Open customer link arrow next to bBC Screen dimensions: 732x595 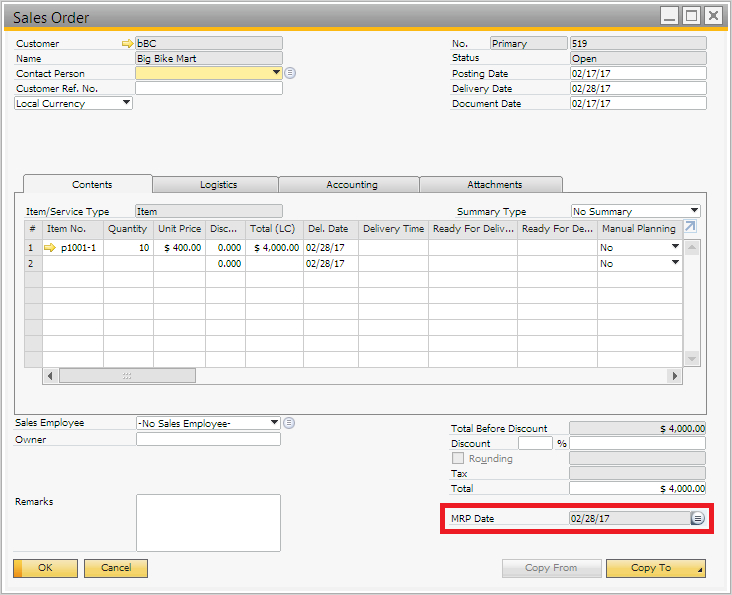coord(127,43)
